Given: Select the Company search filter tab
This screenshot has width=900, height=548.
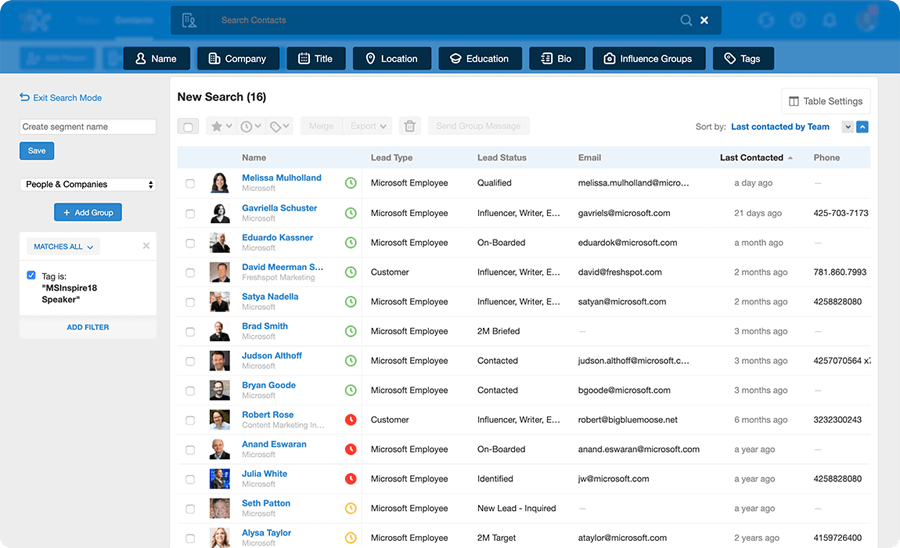Looking at the screenshot, I should pyautogui.click(x=238, y=59).
